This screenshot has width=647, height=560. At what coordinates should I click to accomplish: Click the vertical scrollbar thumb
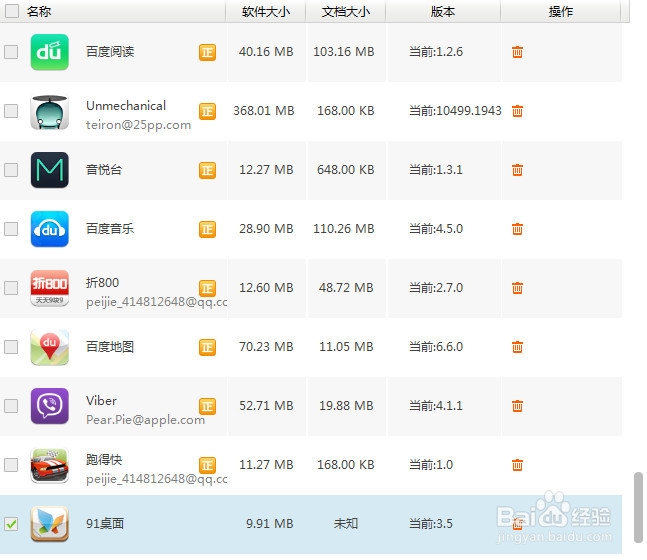point(638,508)
